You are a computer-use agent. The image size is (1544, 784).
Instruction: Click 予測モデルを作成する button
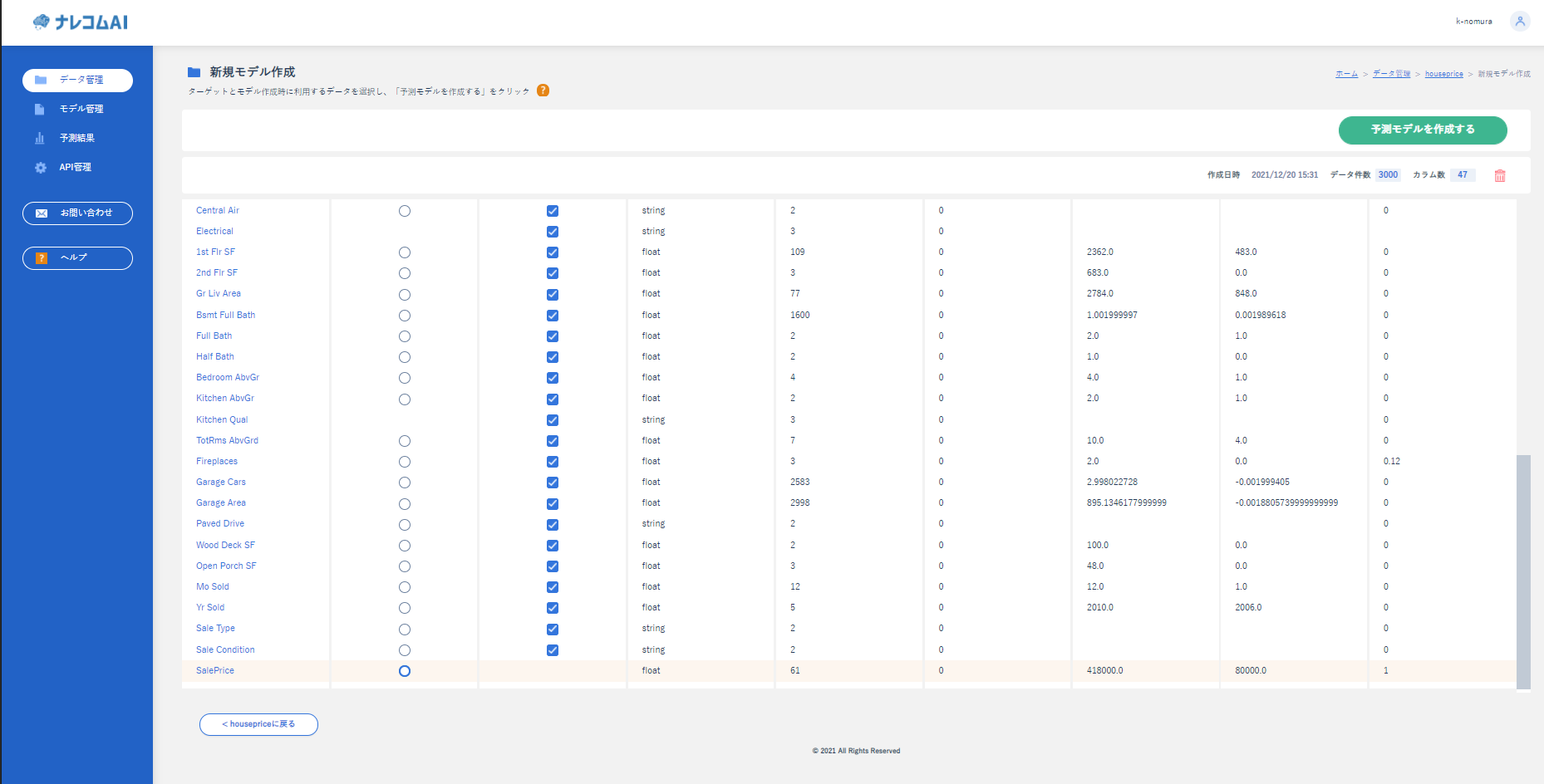[1423, 130]
